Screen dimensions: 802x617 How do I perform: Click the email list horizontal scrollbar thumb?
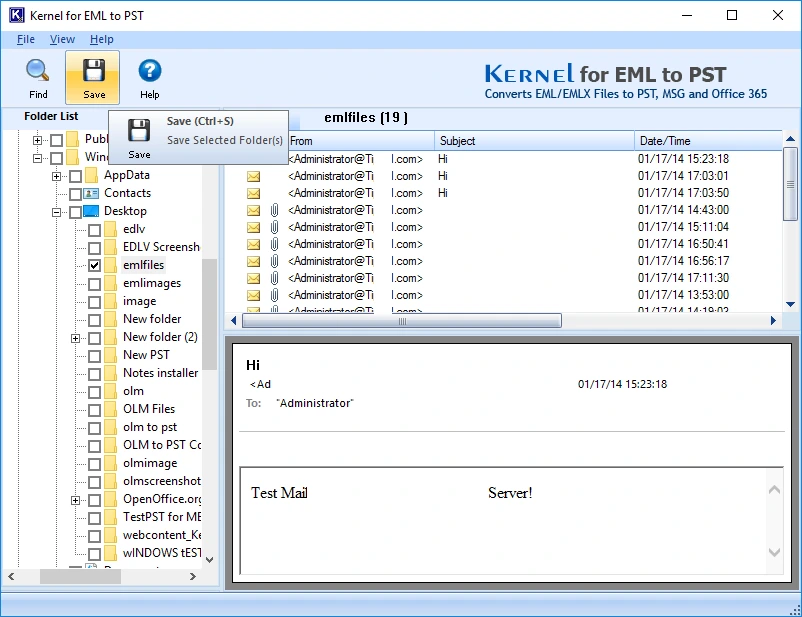point(402,321)
